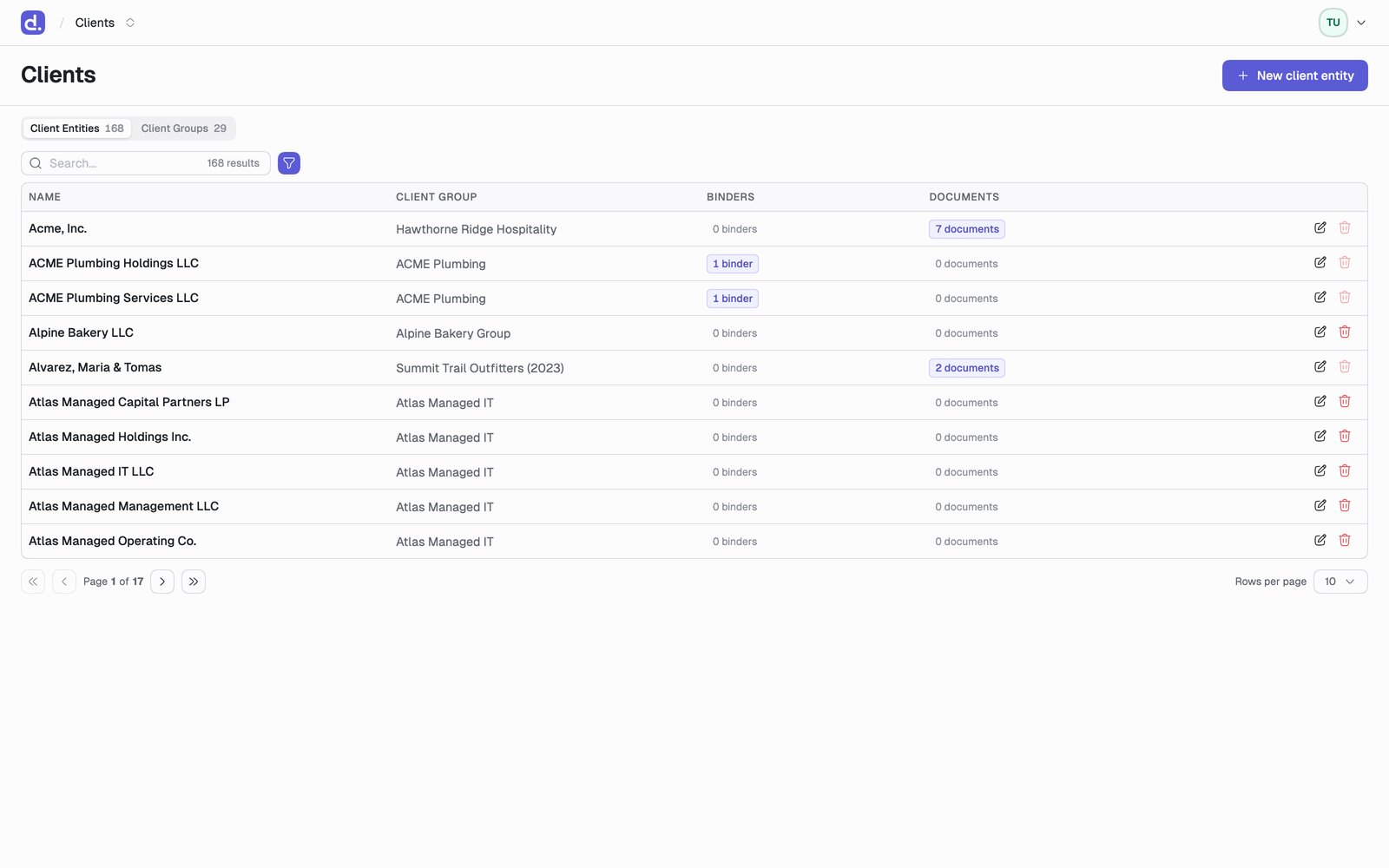The image size is (1389, 868).
Task: Open the TU user menu chevron
Action: (x=1361, y=23)
